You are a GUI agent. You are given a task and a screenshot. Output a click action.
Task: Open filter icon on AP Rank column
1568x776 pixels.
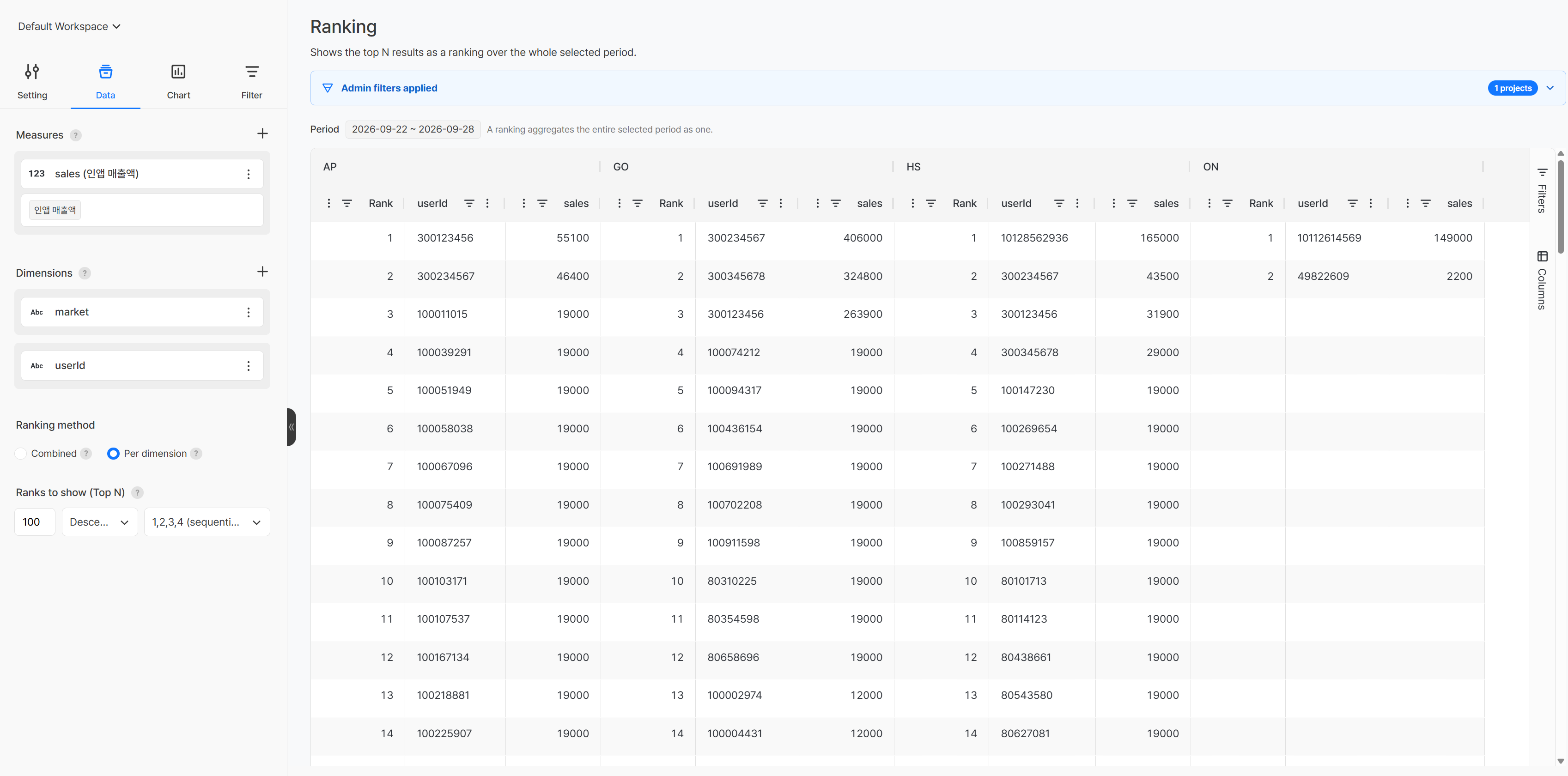click(x=346, y=203)
